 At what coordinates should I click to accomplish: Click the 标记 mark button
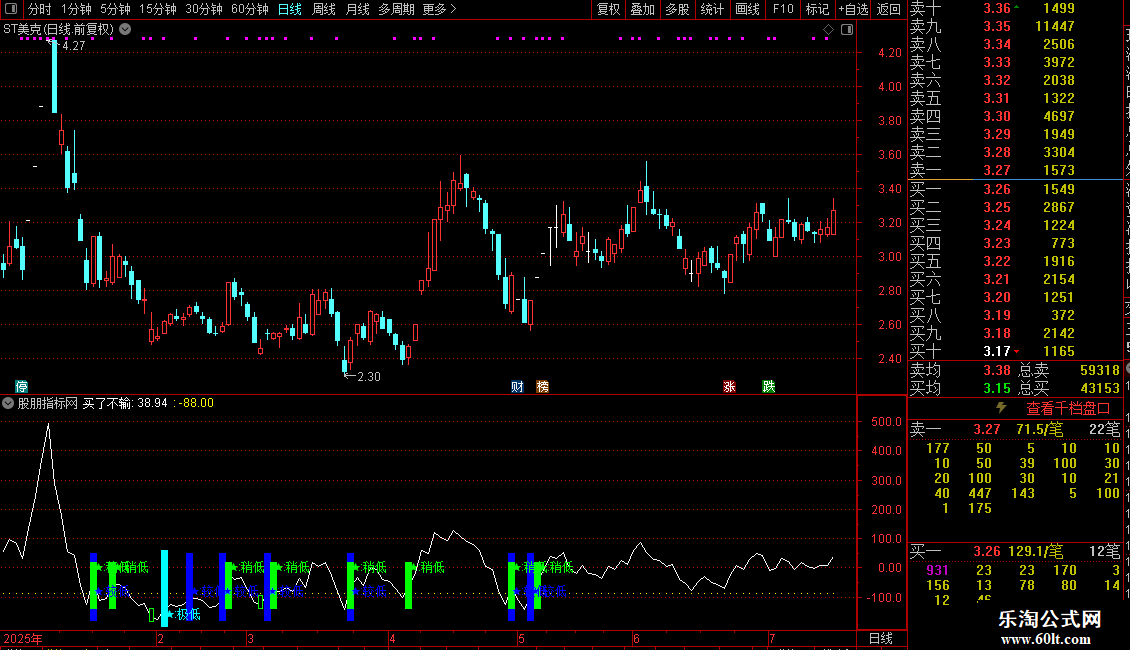coord(817,9)
